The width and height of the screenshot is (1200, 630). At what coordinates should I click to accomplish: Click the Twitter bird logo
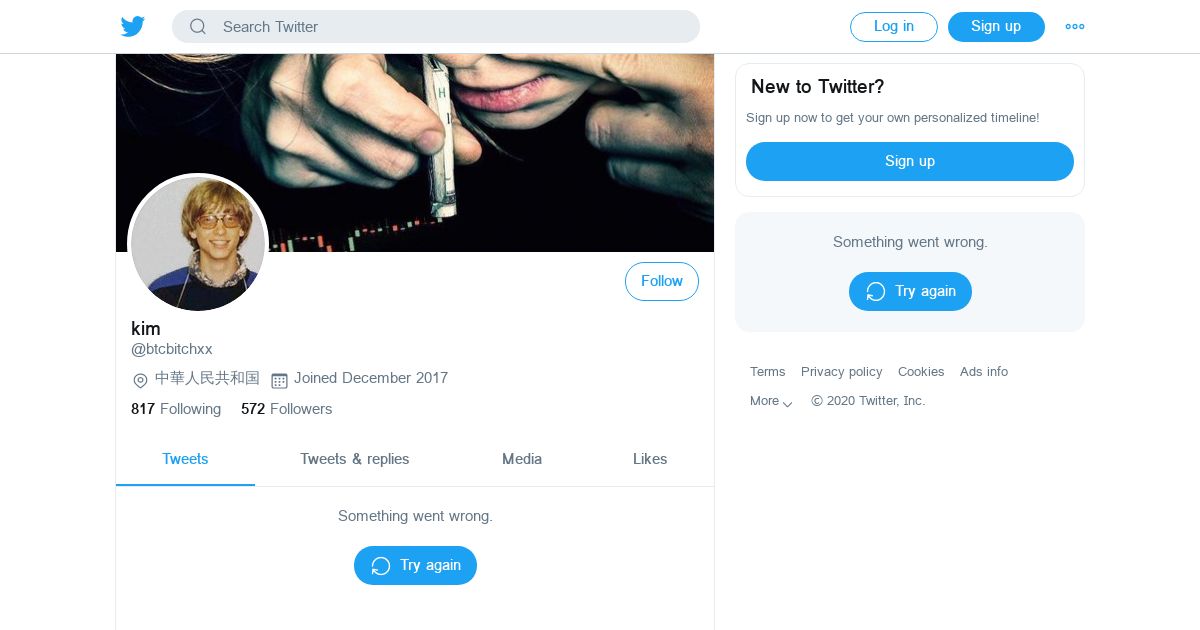tap(133, 27)
